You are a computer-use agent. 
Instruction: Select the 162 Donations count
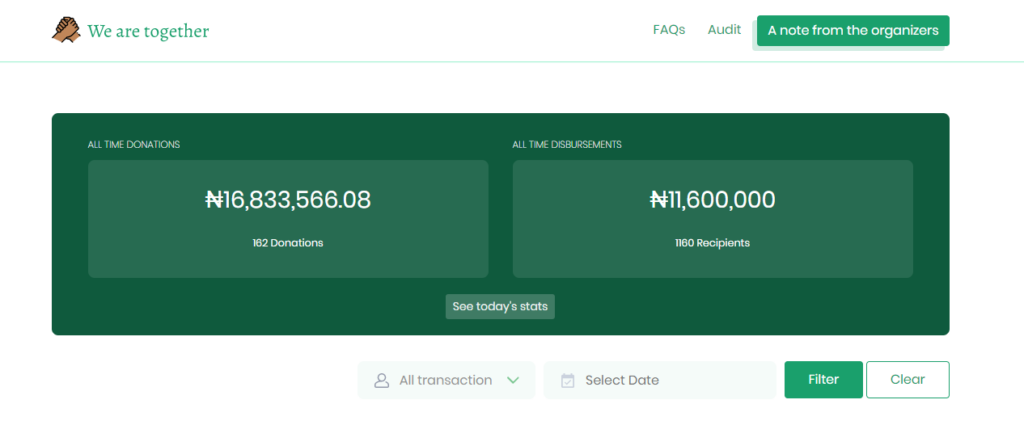pyautogui.click(x=288, y=243)
